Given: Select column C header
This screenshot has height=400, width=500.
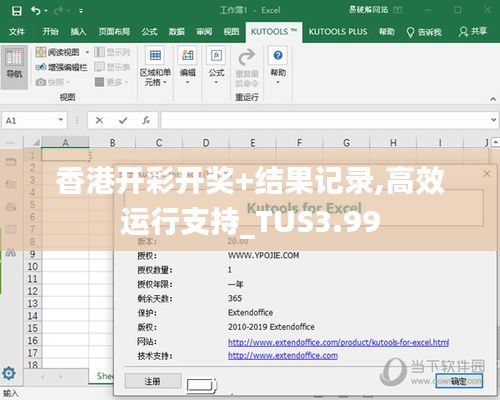Looking at the screenshot, I should (x=159, y=143).
